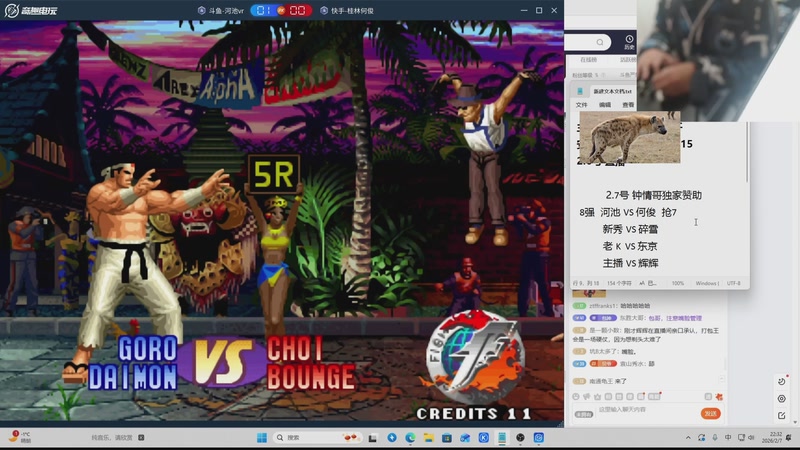Viewport: 800px width, 450px height.
Task: Click the taskbar search box
Action: tap(317, 438)
